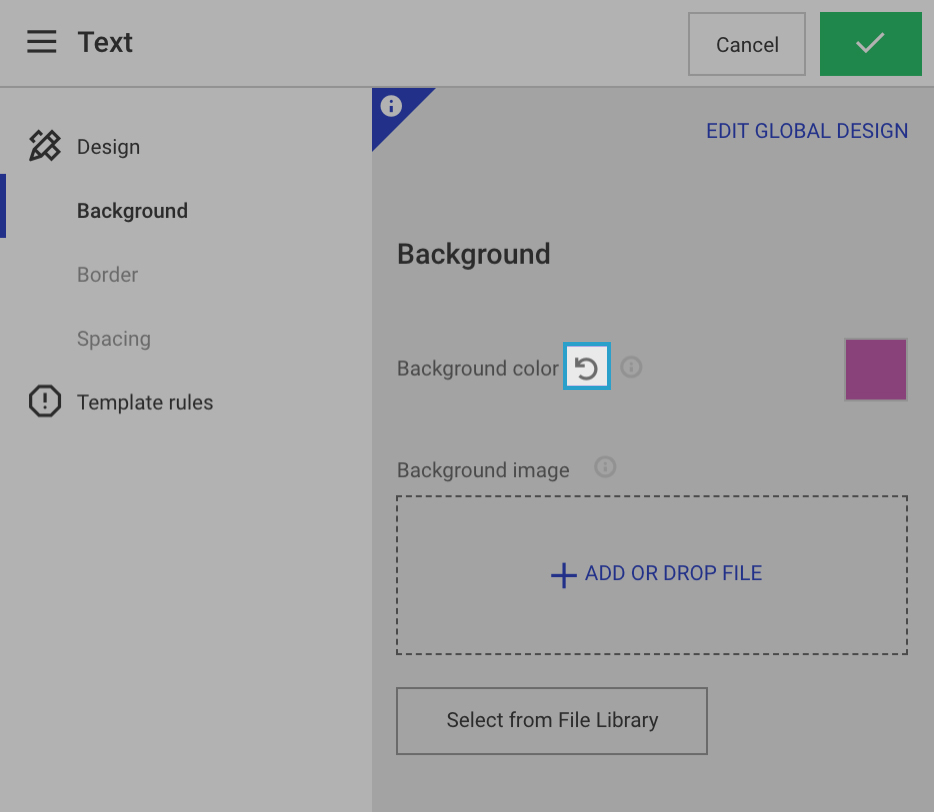
Task: Open EDIT GLOBAL DESIGN link
Action: pyautogui.click(x=807, y=130)
